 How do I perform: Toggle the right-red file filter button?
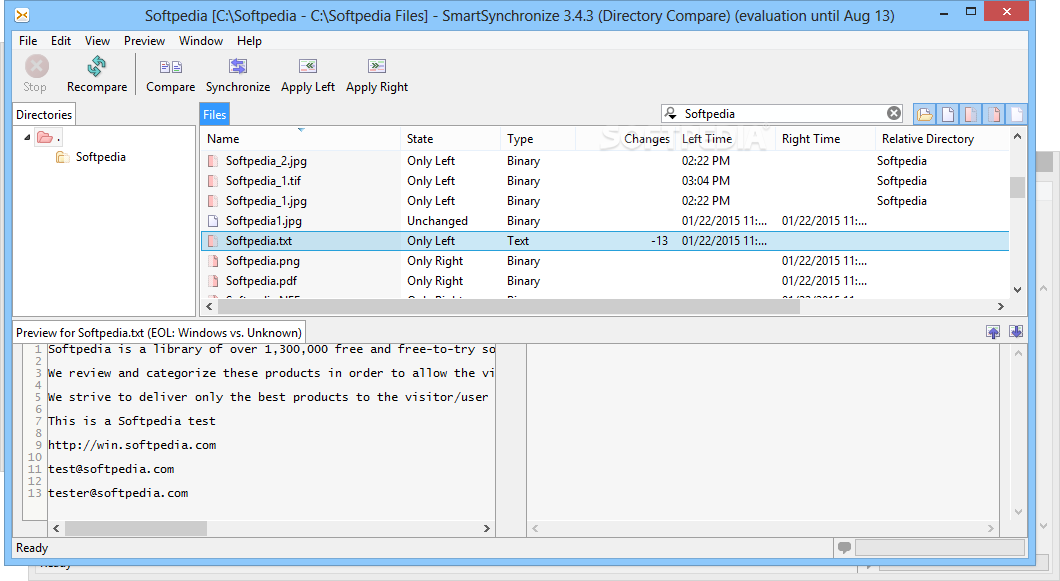[994, 114]
